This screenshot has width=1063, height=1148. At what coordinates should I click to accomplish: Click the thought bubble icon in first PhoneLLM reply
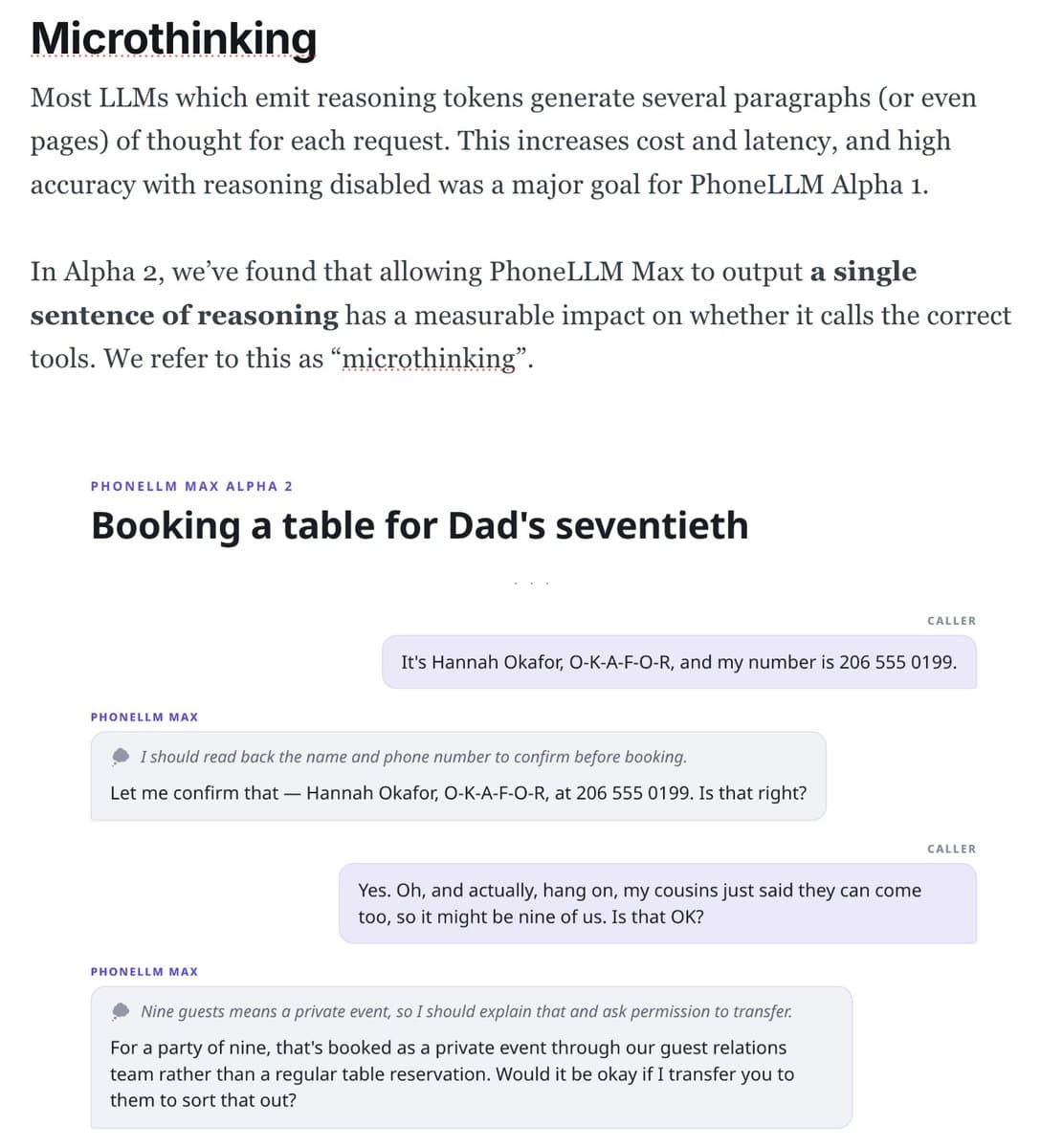pos(121,757)
